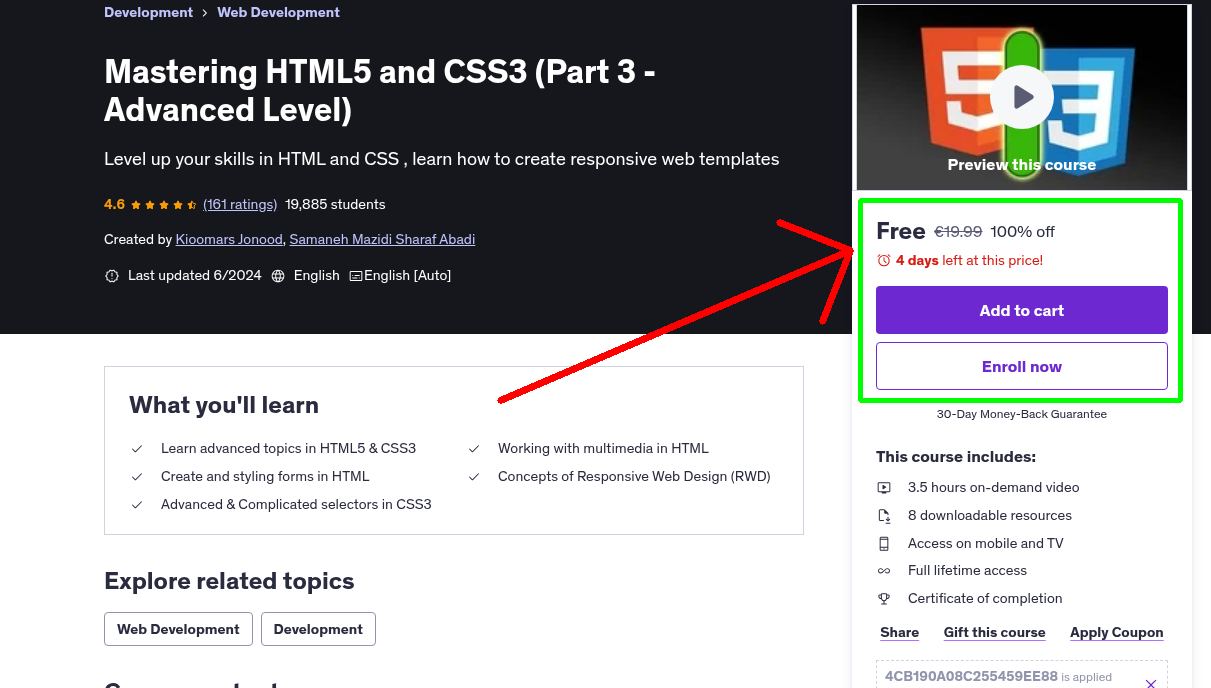Click the This course includes heading

point(956,457)
